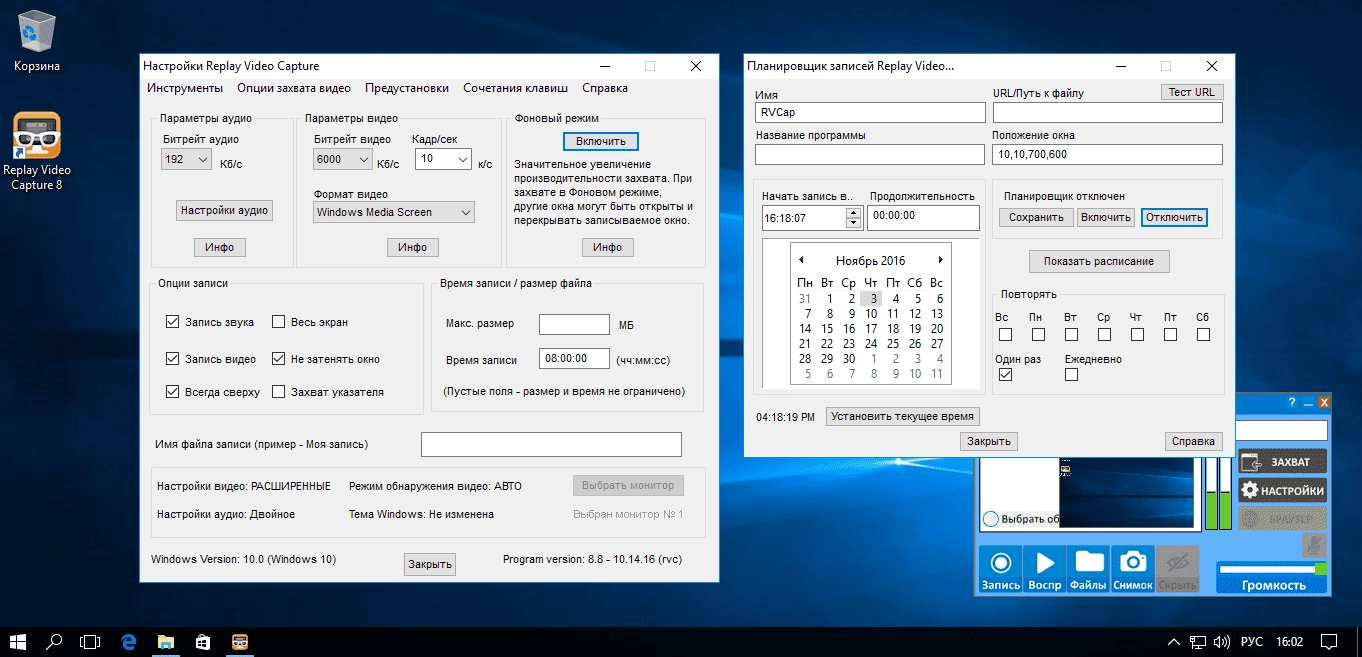Open the Корзина recycle bin icon

(x=37, y=40)
